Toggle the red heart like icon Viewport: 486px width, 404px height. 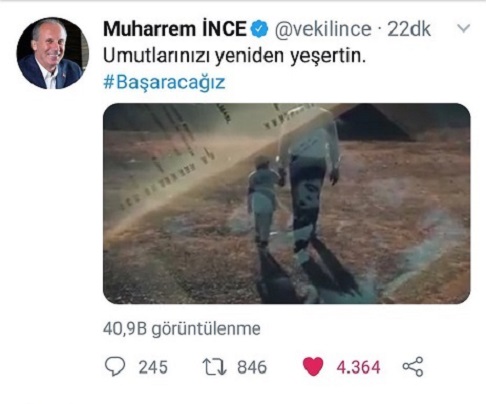[x=313, y=367]
